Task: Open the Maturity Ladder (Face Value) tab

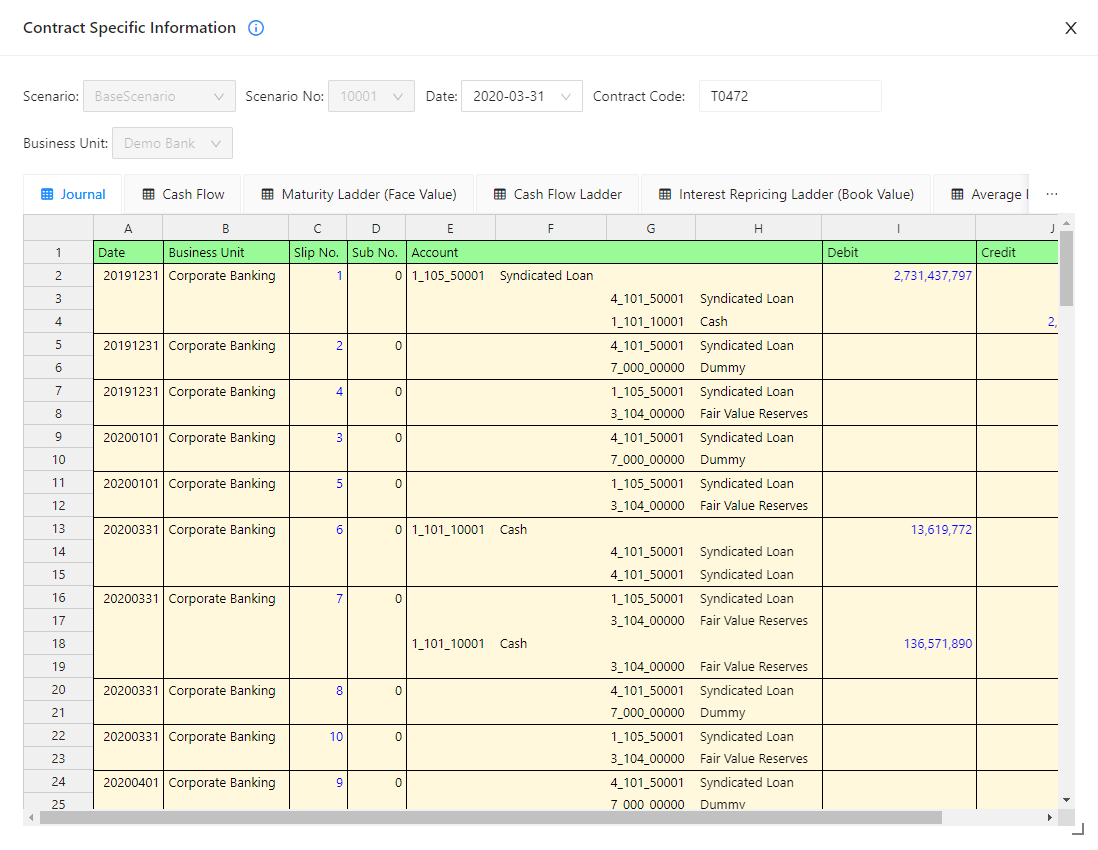Action: (x=358, y=194)
